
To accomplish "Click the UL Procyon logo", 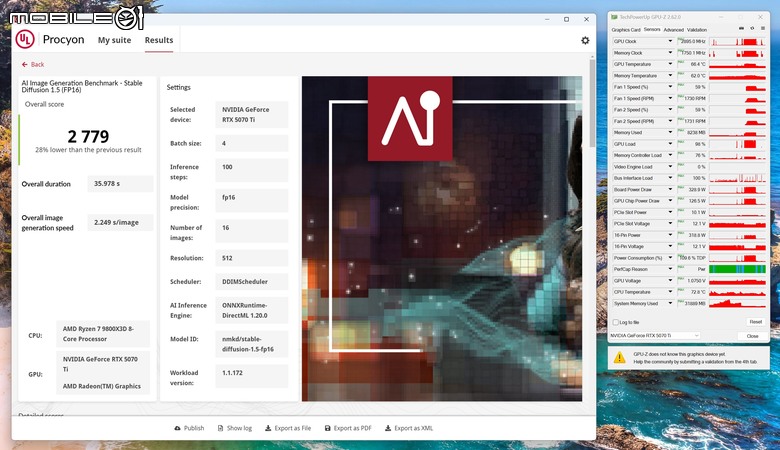I will point(25,39).
